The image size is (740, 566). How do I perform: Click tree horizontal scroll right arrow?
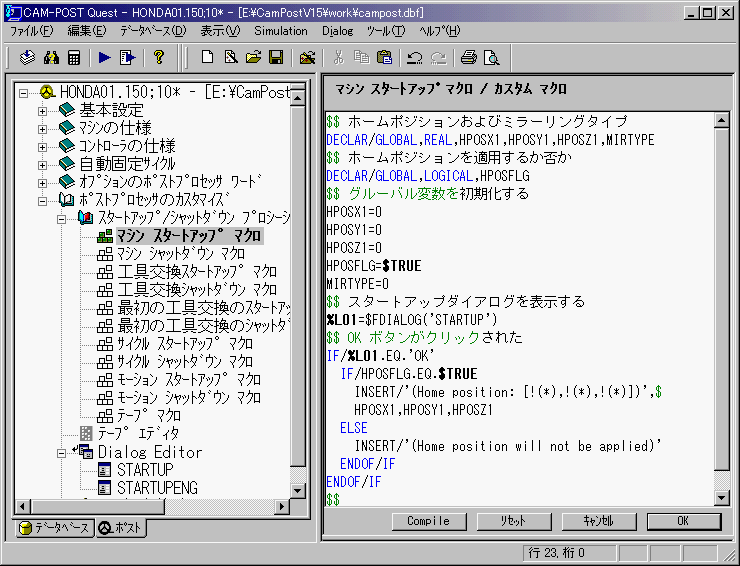(282, 507)
